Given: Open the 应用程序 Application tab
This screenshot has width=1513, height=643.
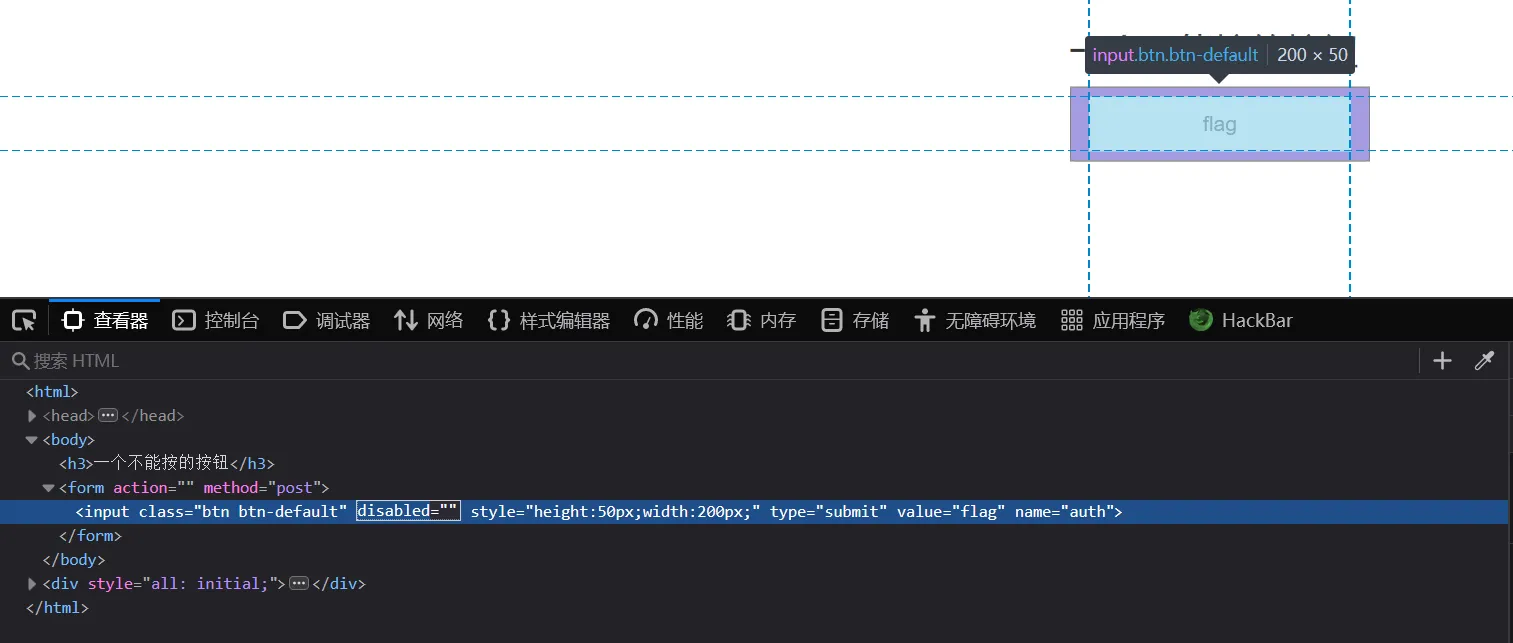Looking at the screenshot, I should (x=1112, y=321).
